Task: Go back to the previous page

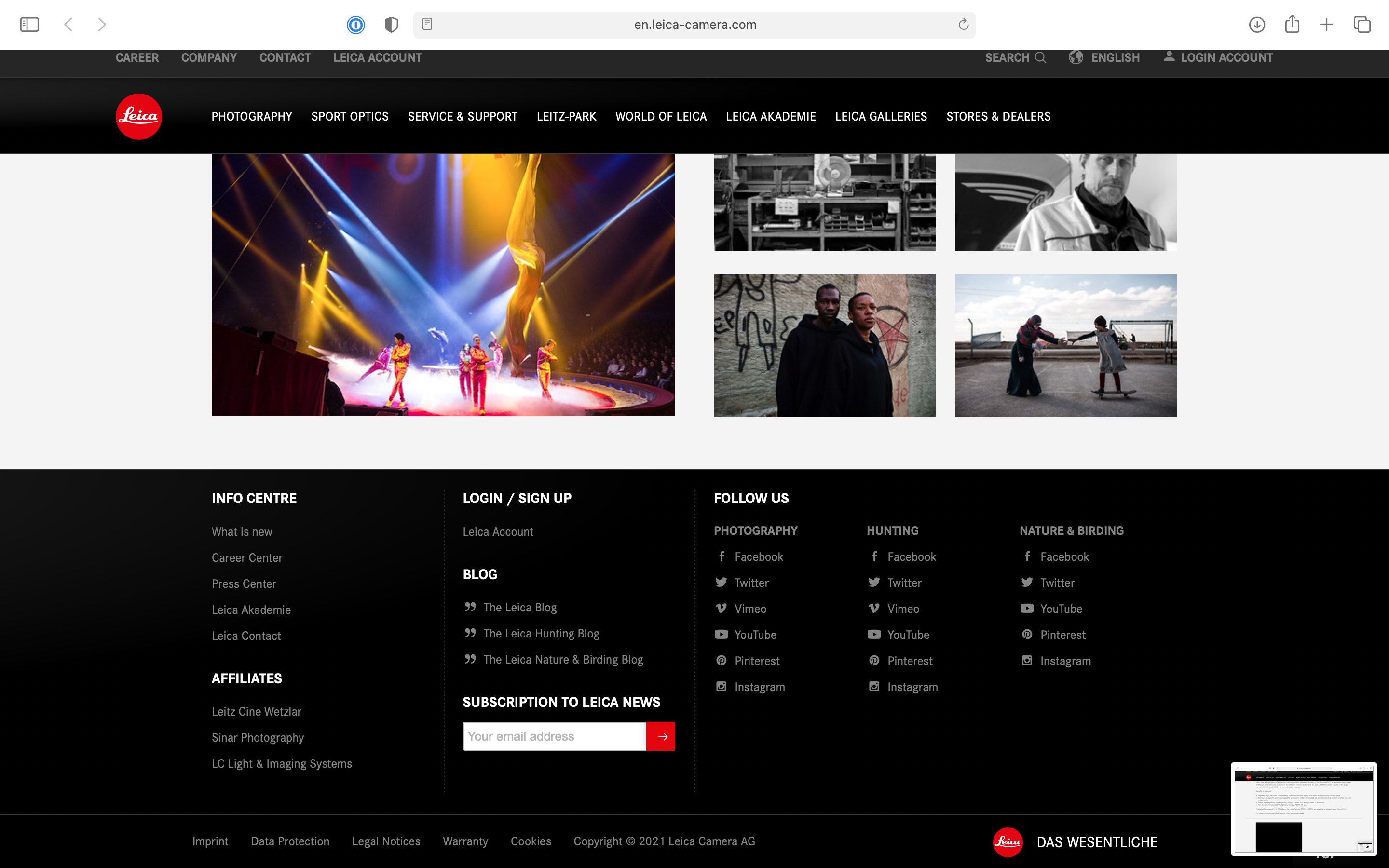Action: click(x=68, y=25)
